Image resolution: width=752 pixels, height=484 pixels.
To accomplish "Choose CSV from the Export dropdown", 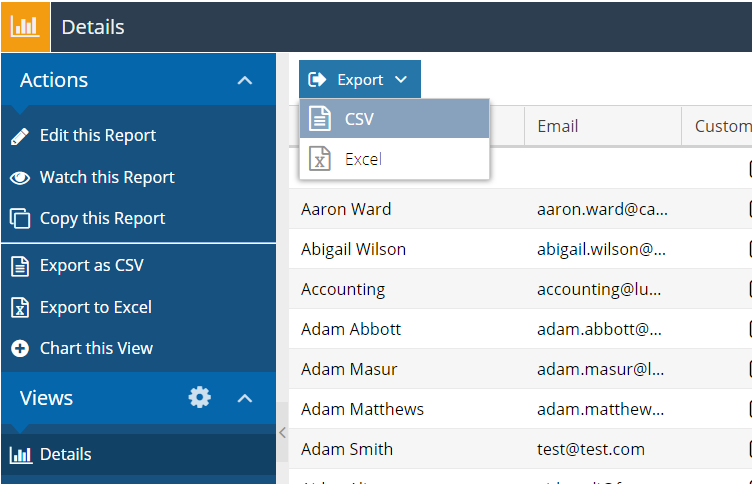I will click(394, 118).
